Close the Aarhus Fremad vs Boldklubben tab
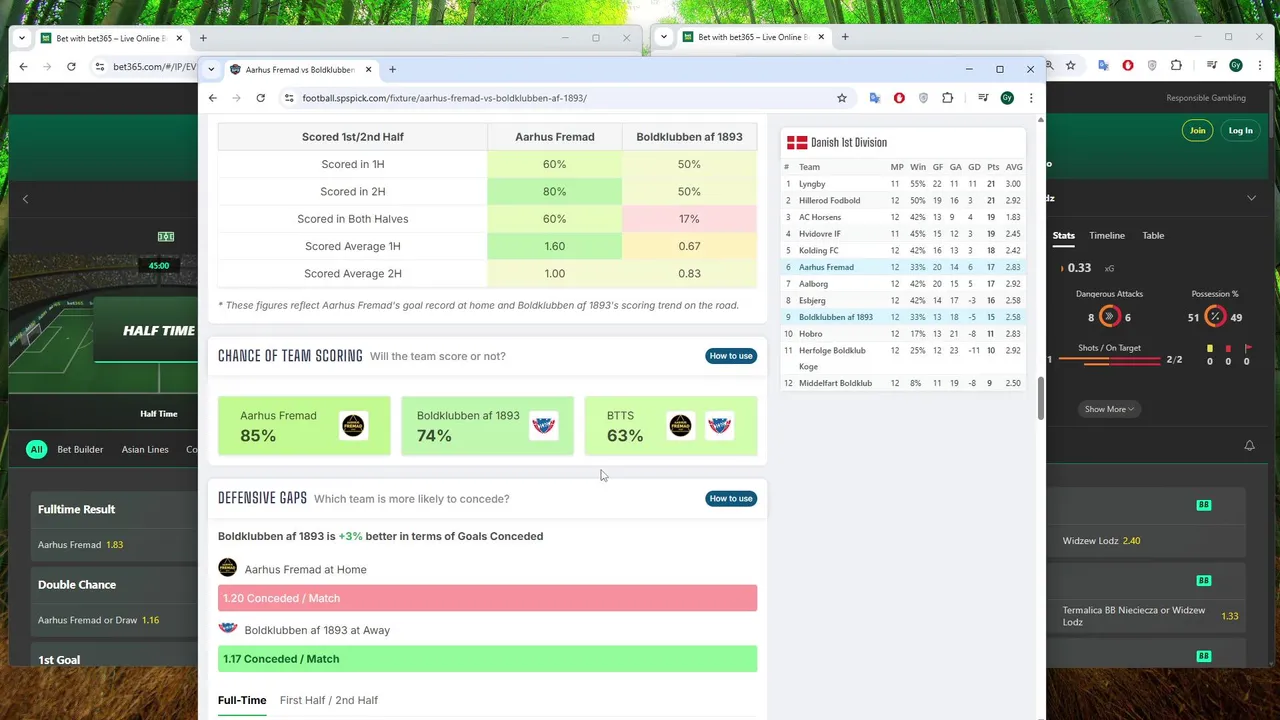1280x720 pixels. 368,70
